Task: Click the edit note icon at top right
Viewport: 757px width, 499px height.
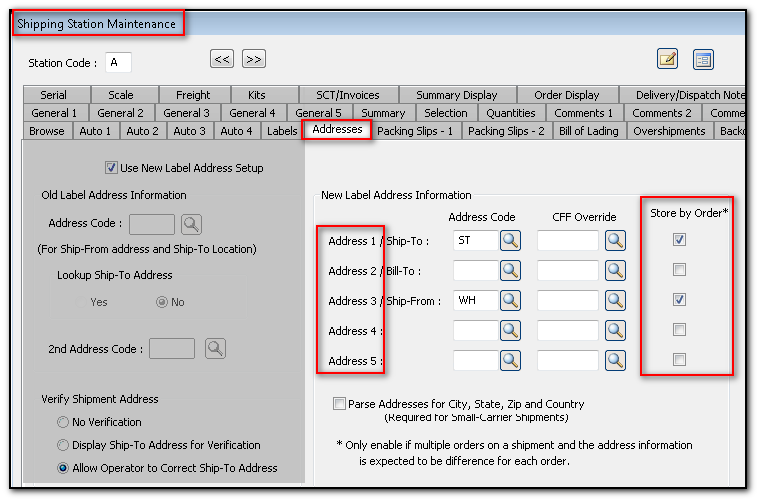Action: tap(668, 59)
